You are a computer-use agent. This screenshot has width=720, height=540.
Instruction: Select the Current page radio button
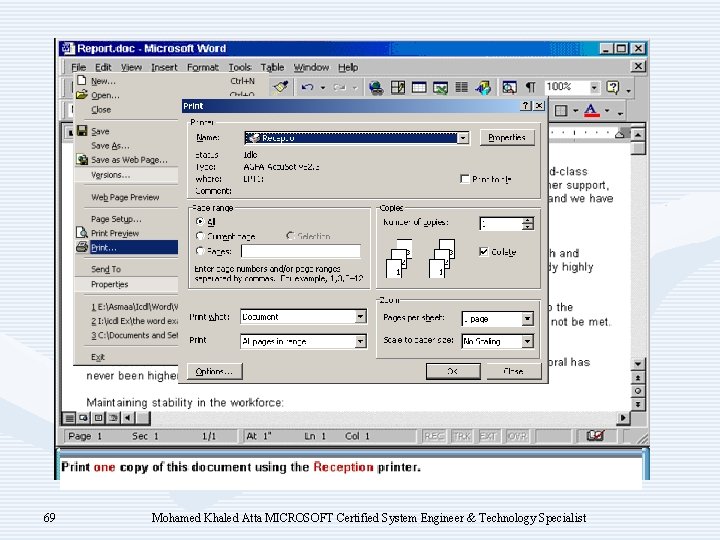(x=200, y=236)
